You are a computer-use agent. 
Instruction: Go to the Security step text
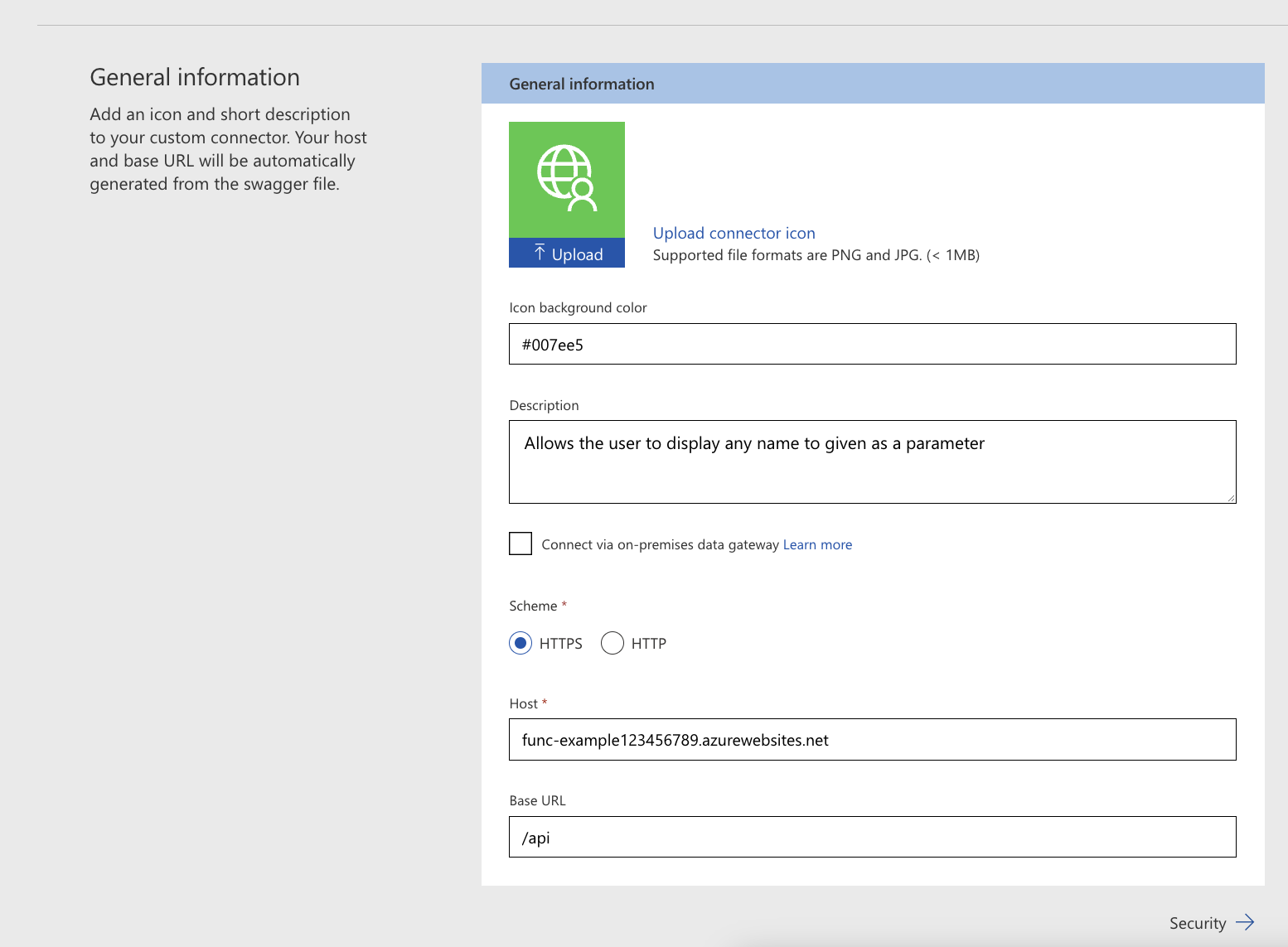pos(1197,923)
